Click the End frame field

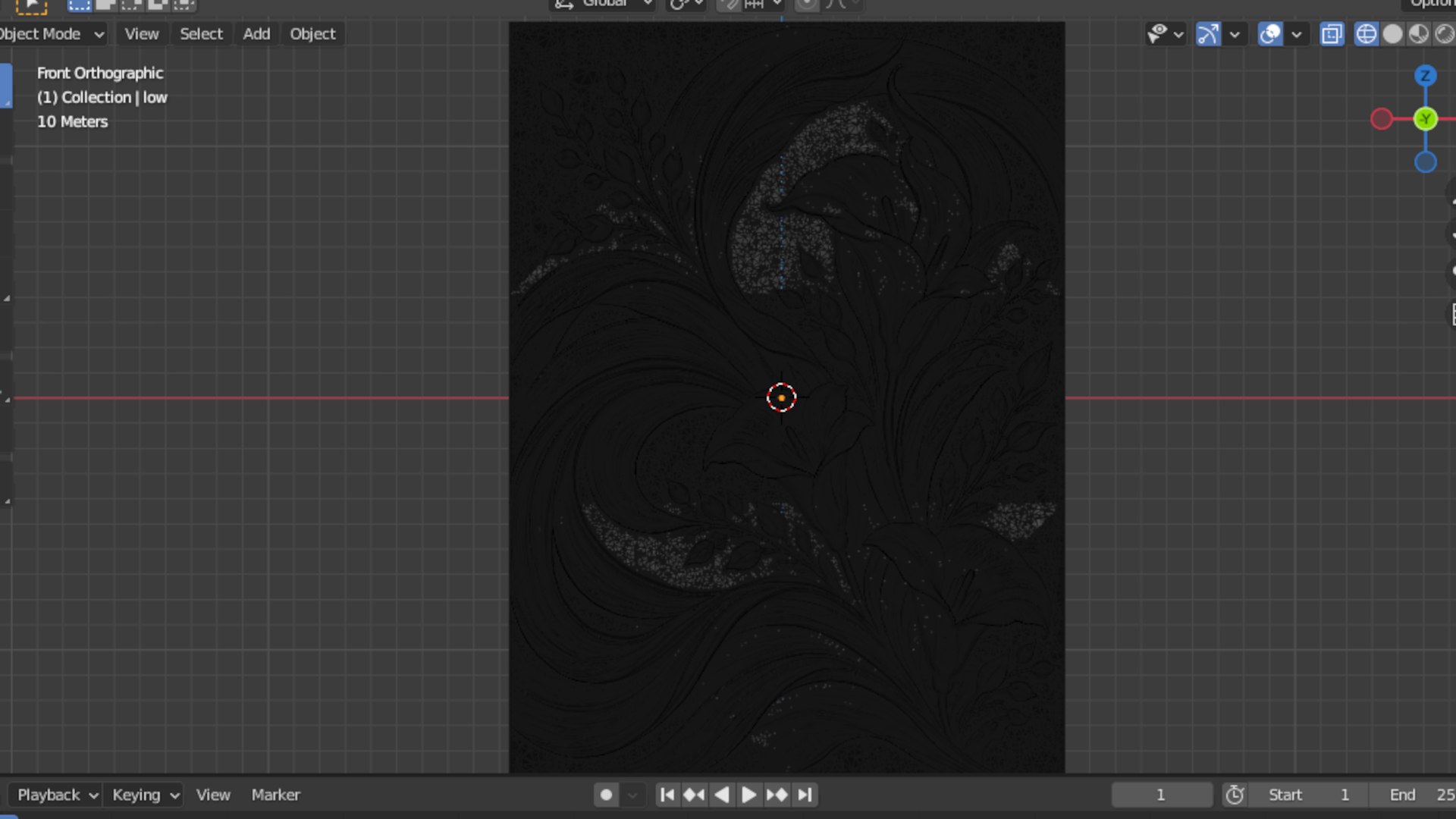[x=1414, y=795]
